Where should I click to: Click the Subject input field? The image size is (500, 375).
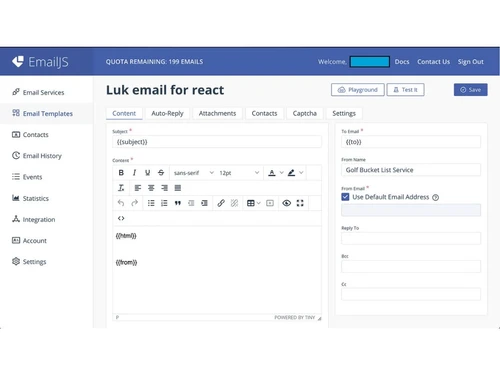click(x=217, y=142)
